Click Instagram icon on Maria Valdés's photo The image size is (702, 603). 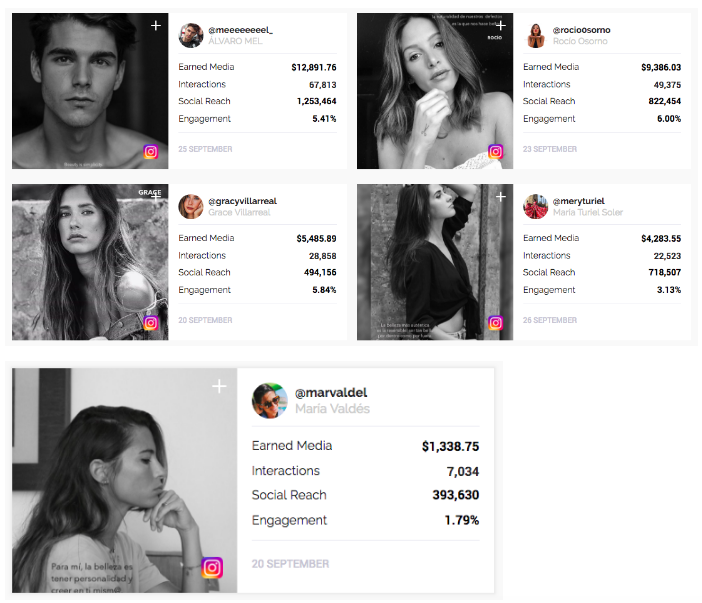pos(212,568)
